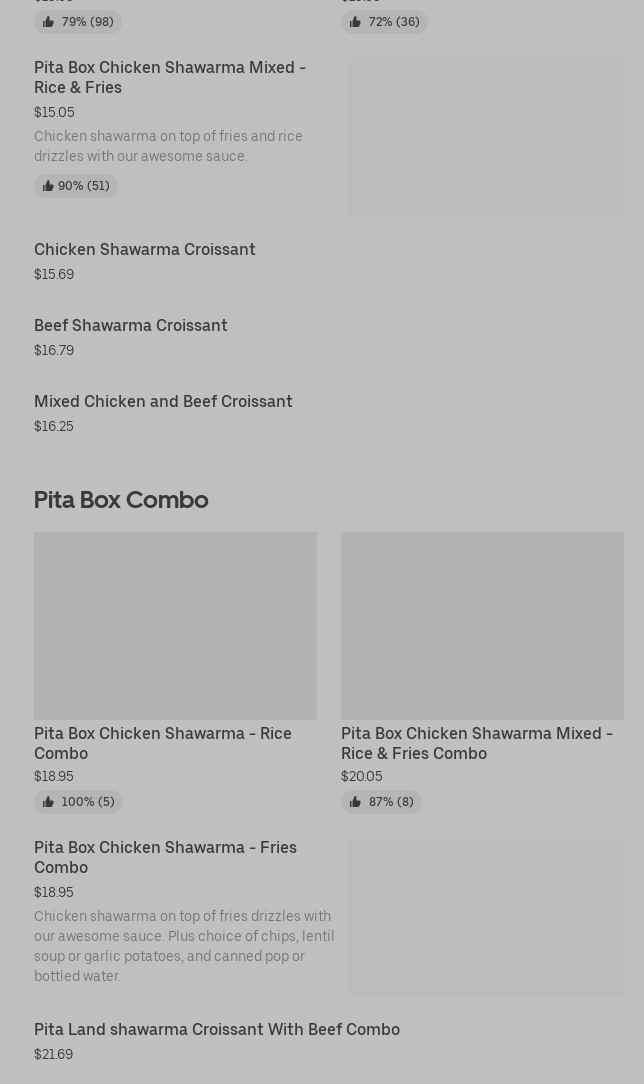Click the 90% (51) rating badge
Screen dimensions: 644x1084
[76, 186]
